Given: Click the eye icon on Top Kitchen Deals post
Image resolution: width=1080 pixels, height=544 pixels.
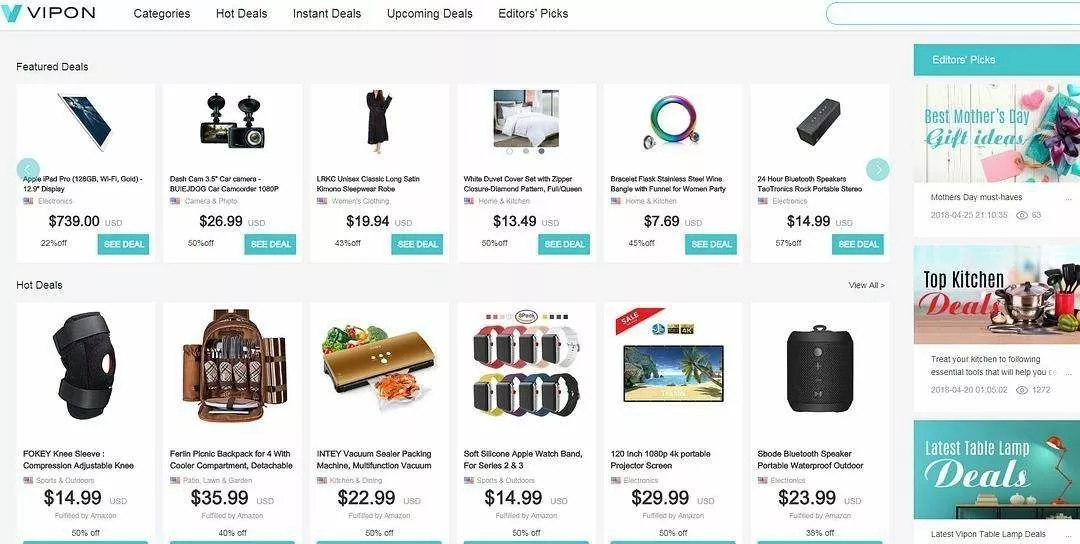Looking at the screenshot, I should pyautogui.click(x=1022, y=390).
